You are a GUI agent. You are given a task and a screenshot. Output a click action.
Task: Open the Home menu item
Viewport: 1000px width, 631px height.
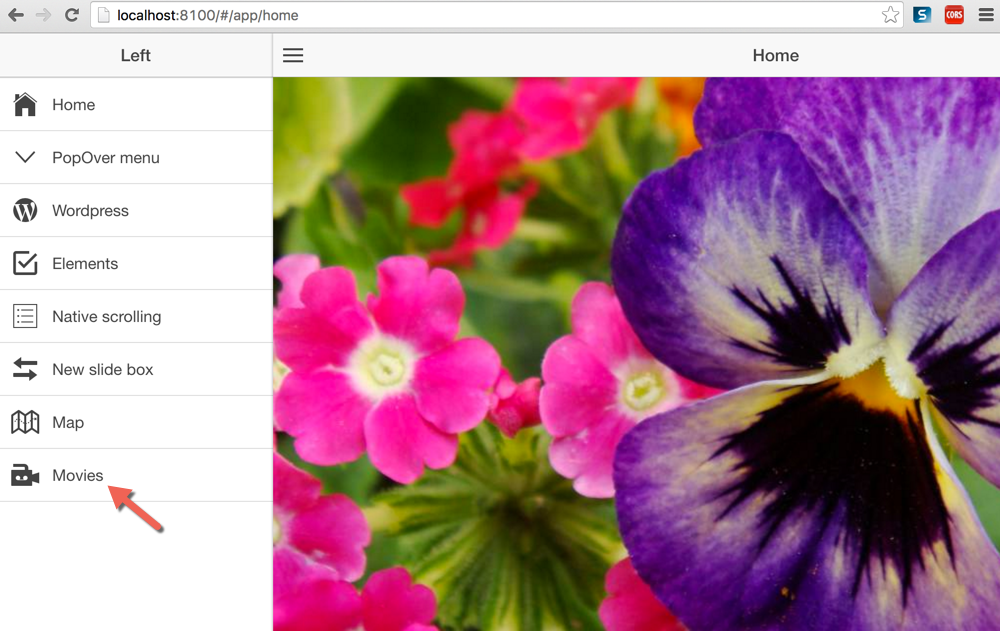click(x=136, y=105)
